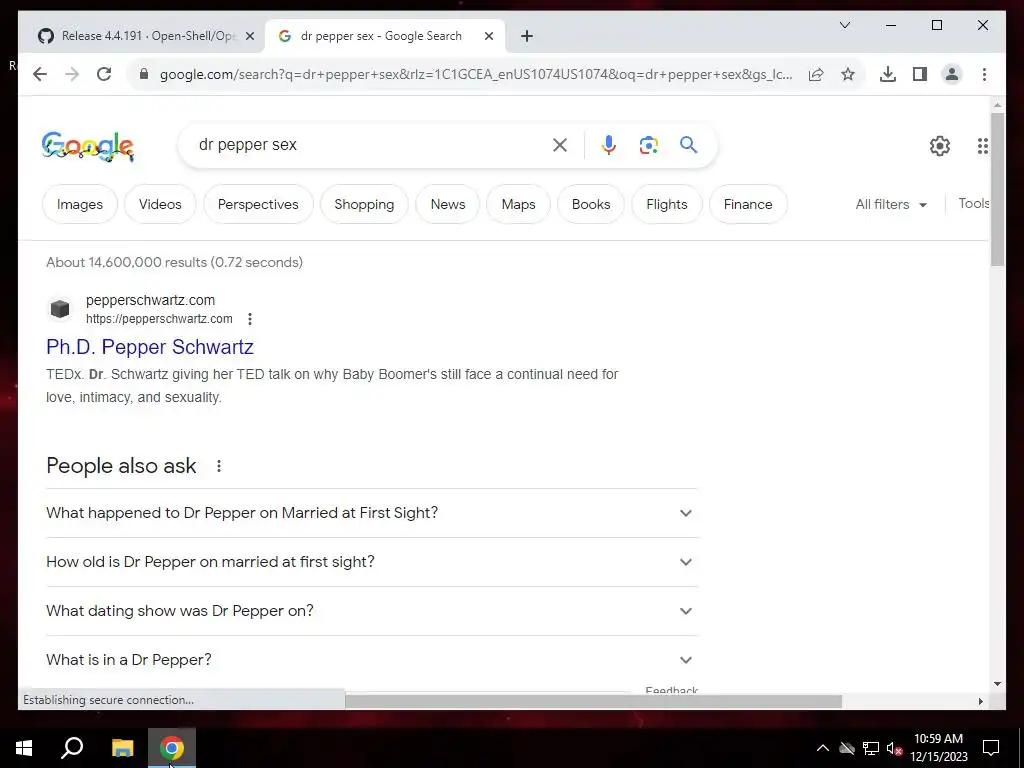
Task: Share this page icon in address bar
Action: pos(816,74)
